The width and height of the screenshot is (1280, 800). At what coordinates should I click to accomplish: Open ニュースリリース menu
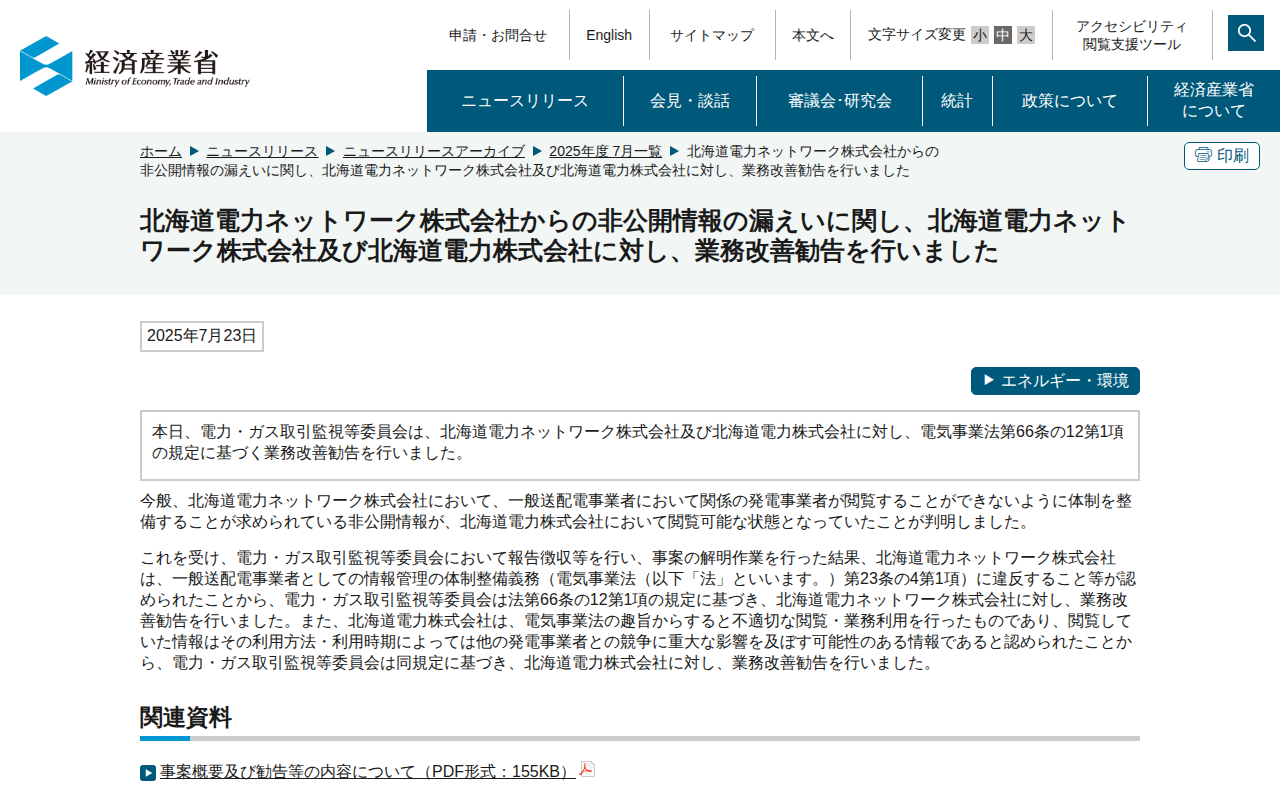pos(525,101)
